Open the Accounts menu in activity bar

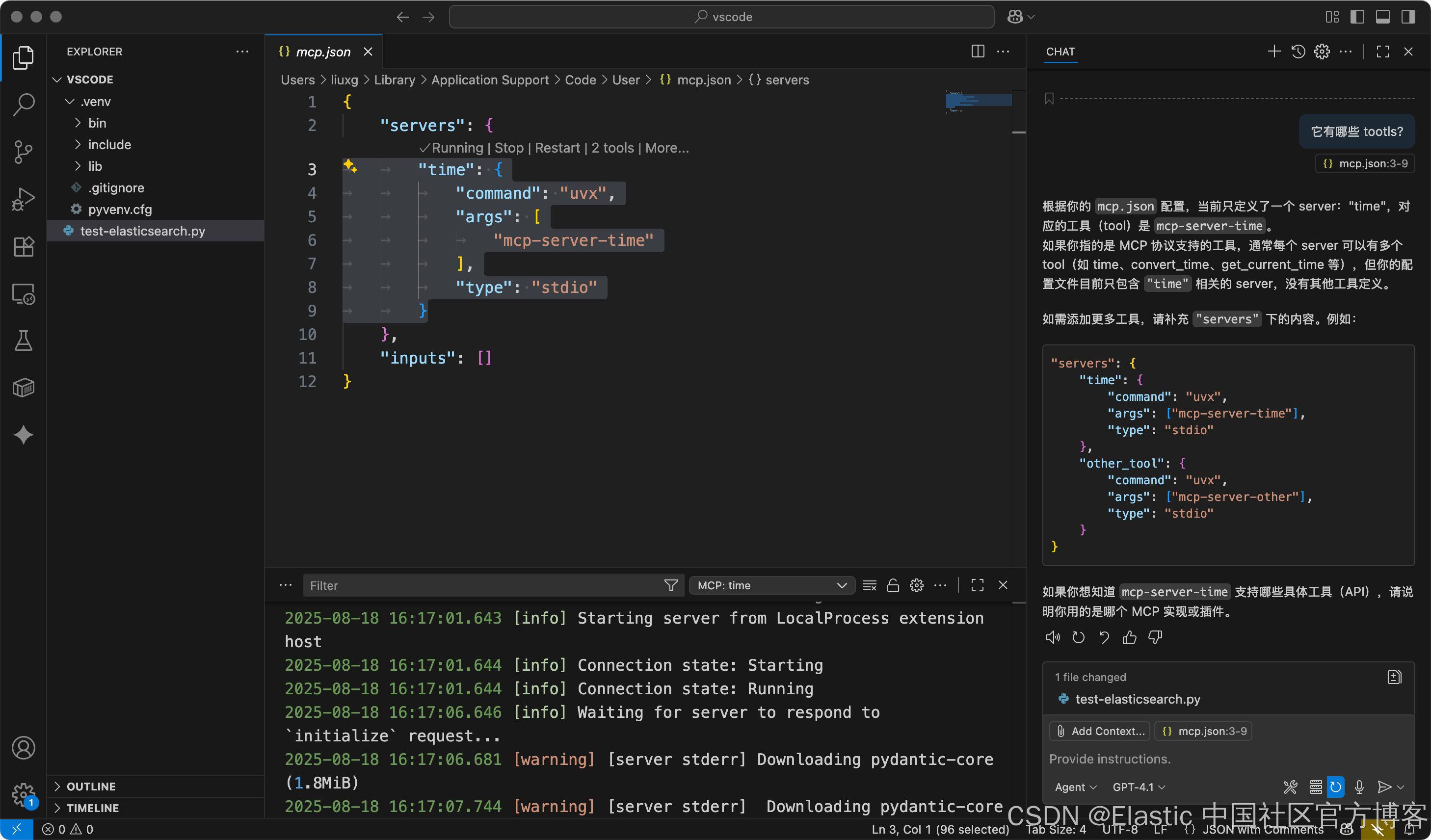pos(23,747)
